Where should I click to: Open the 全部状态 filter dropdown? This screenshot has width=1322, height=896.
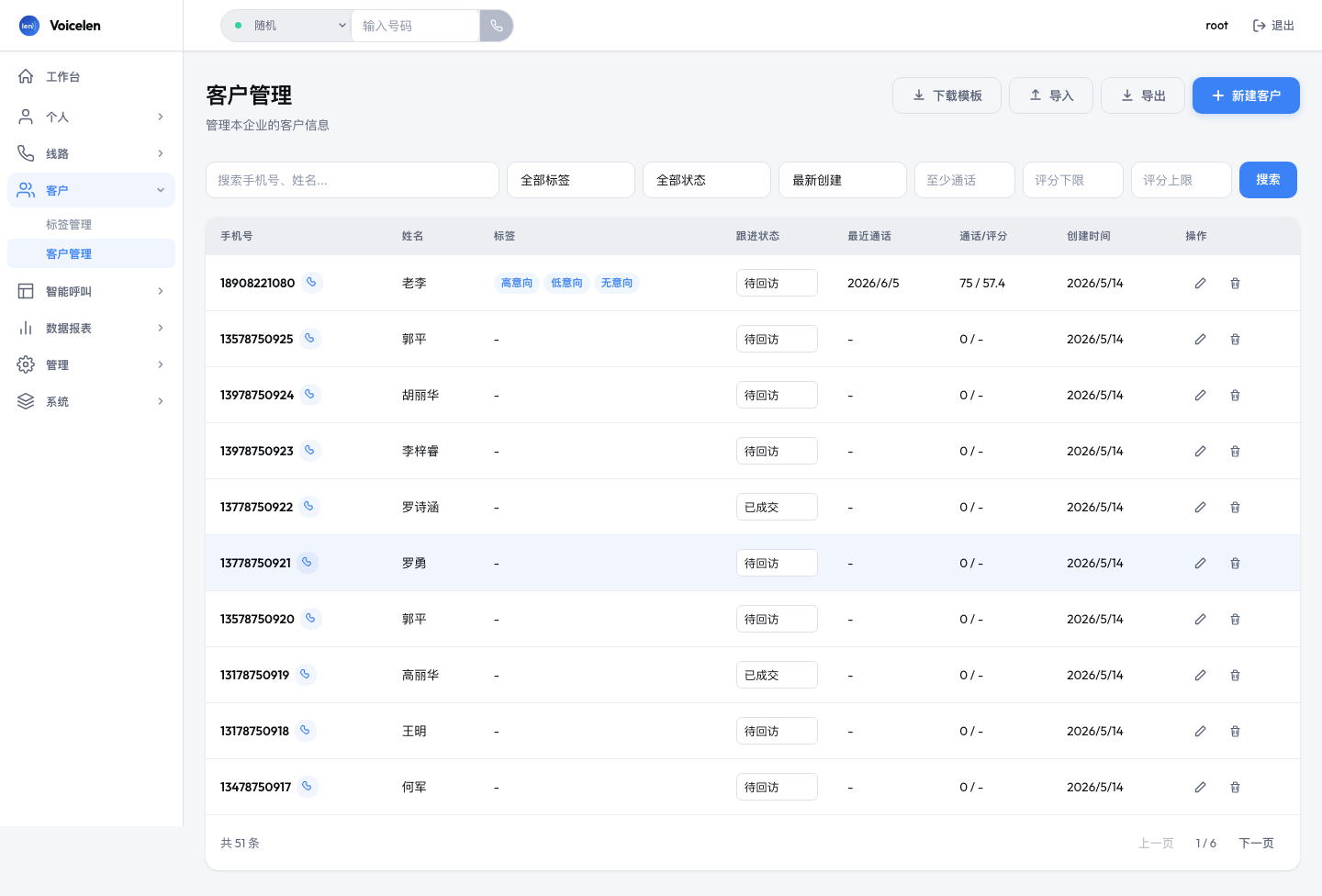tap(707, 180)
